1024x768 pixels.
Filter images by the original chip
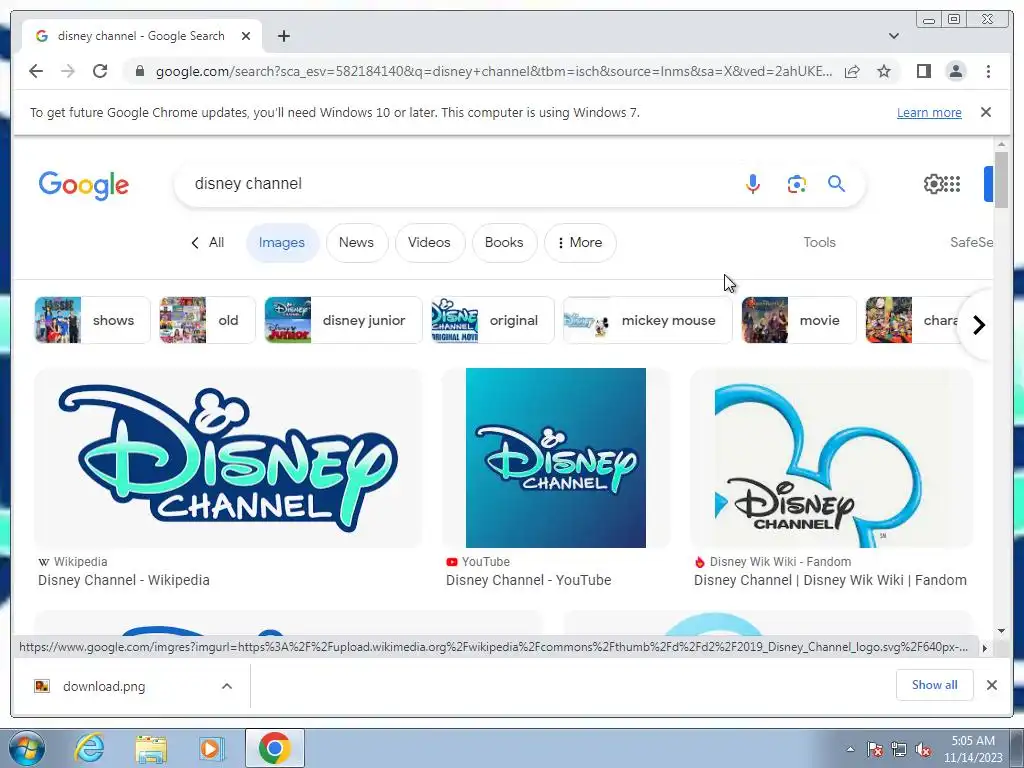492,320
